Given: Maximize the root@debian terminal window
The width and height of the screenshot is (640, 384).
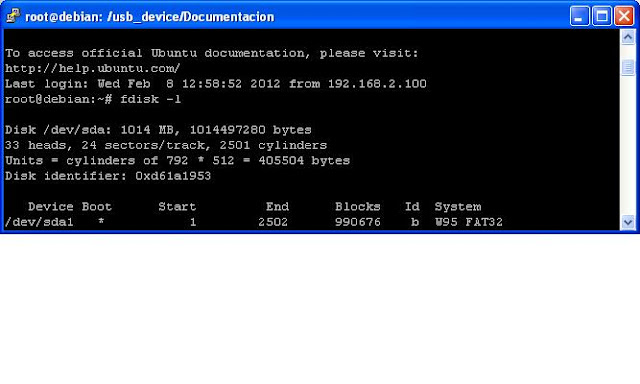Looking at the screenshot, I should pos(602,16).
